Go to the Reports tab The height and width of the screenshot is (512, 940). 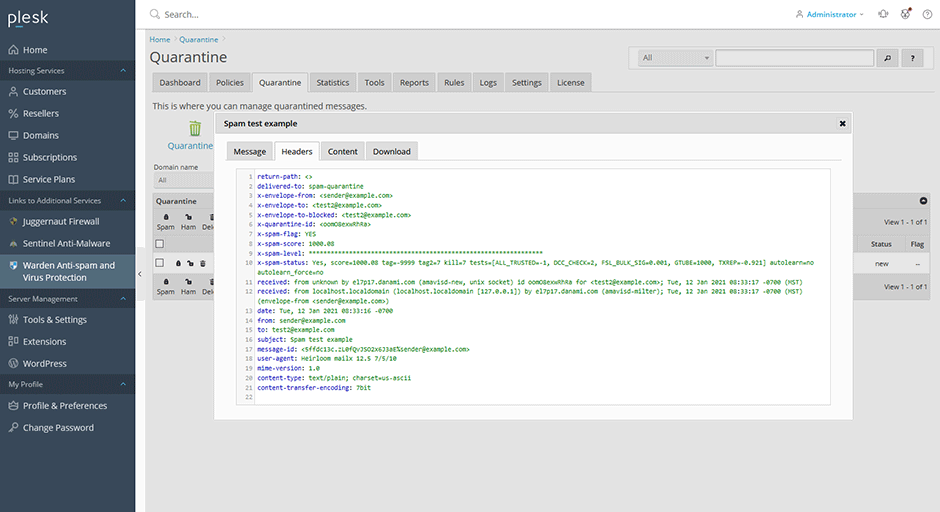pyautogui.click(x=414, y=83)
